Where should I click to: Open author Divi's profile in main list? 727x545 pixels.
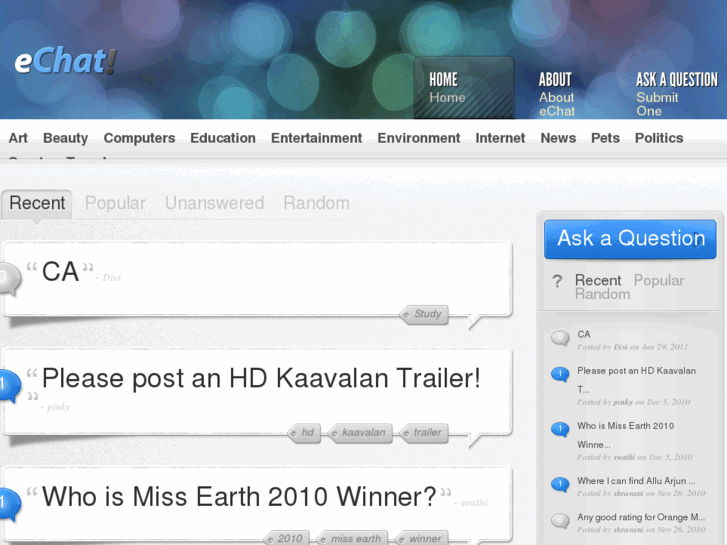(111, 277)
